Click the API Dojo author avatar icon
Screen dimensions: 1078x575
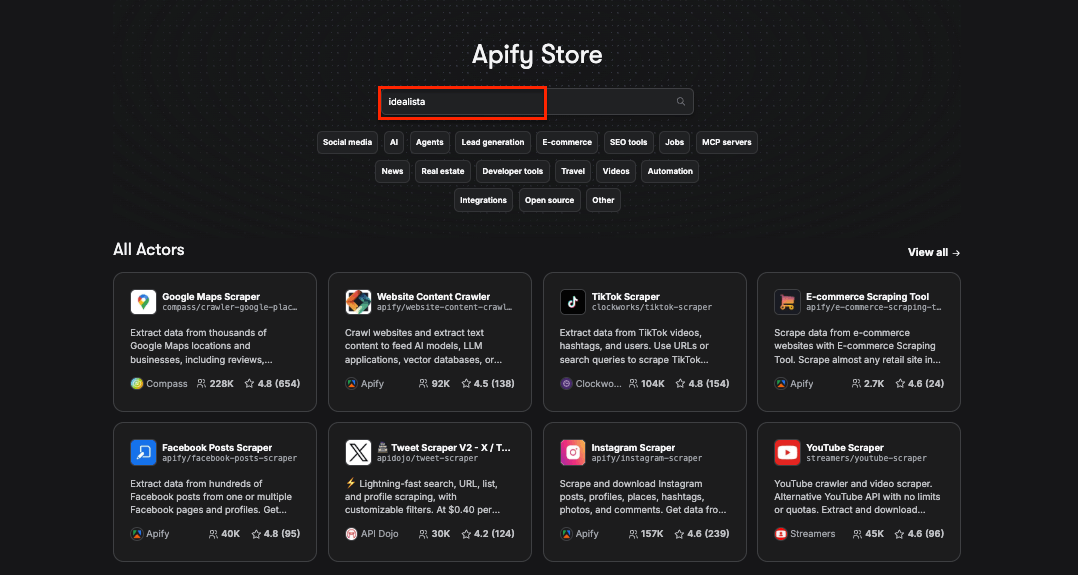click(351, 534)
